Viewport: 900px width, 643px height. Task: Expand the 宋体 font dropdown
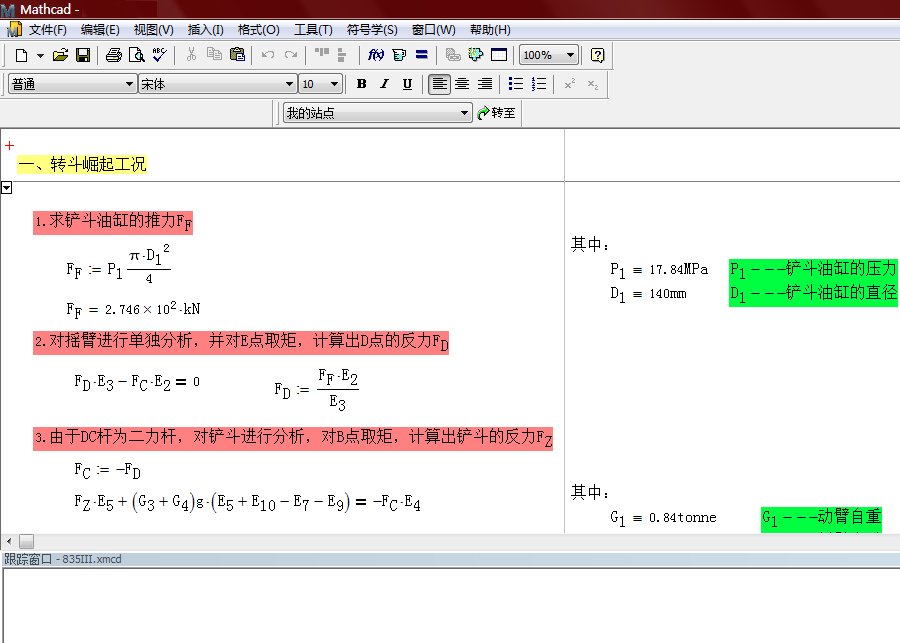[290, 84]
